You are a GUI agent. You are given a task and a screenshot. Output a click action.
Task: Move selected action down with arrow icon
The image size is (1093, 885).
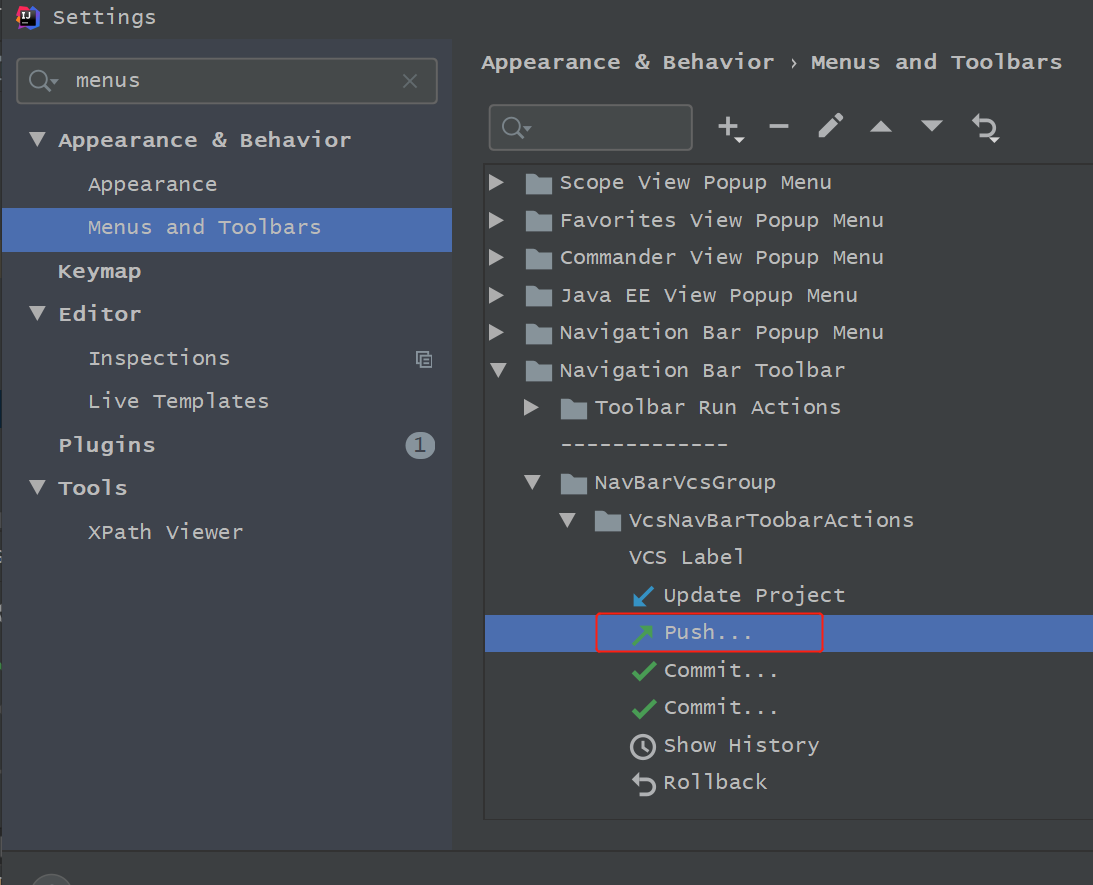[932, 127]
